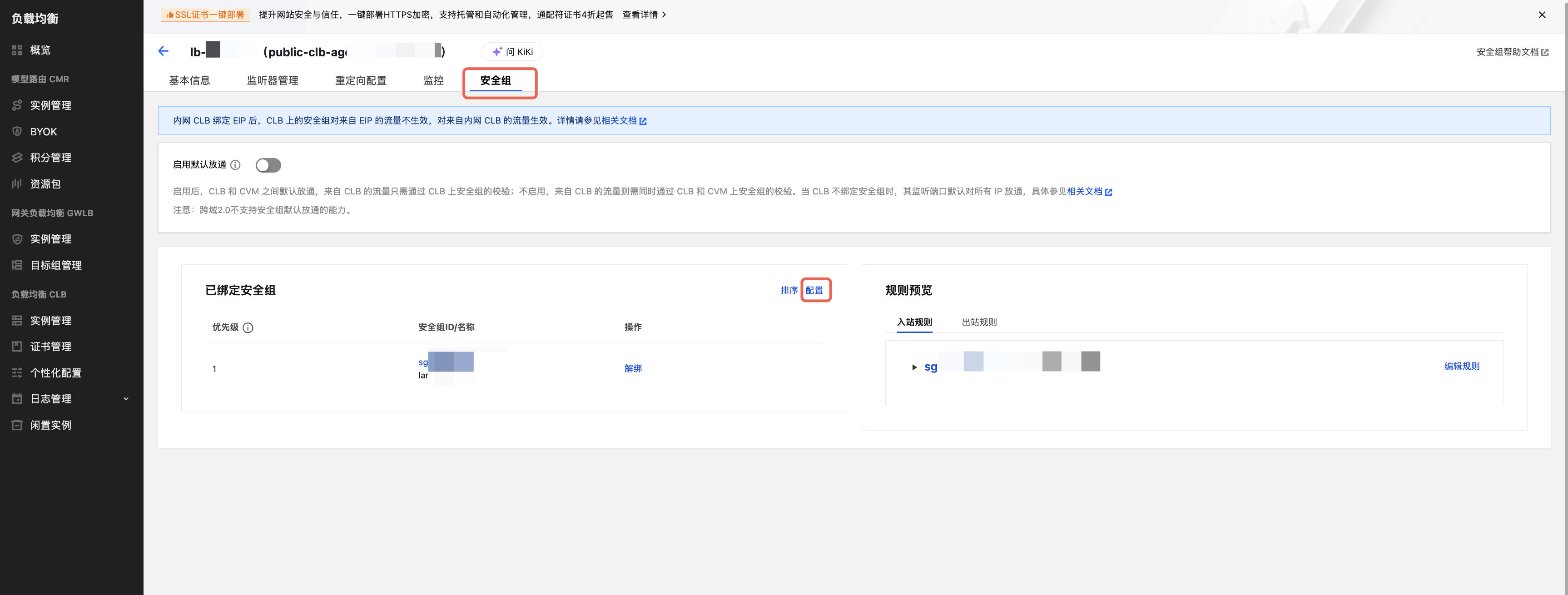The width and height of the screenshot is (1568, 595).
Task: Switch to the 监听器管理 tab
Action: (x=272, y=80)
